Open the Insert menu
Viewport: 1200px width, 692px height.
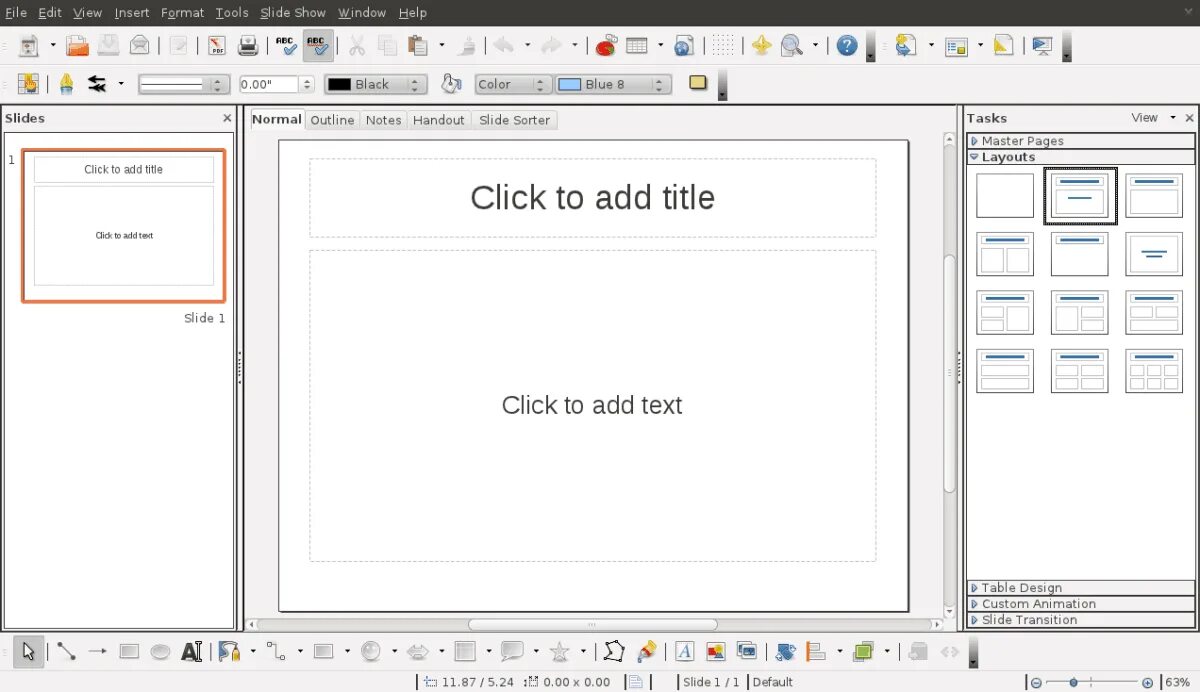132,13
